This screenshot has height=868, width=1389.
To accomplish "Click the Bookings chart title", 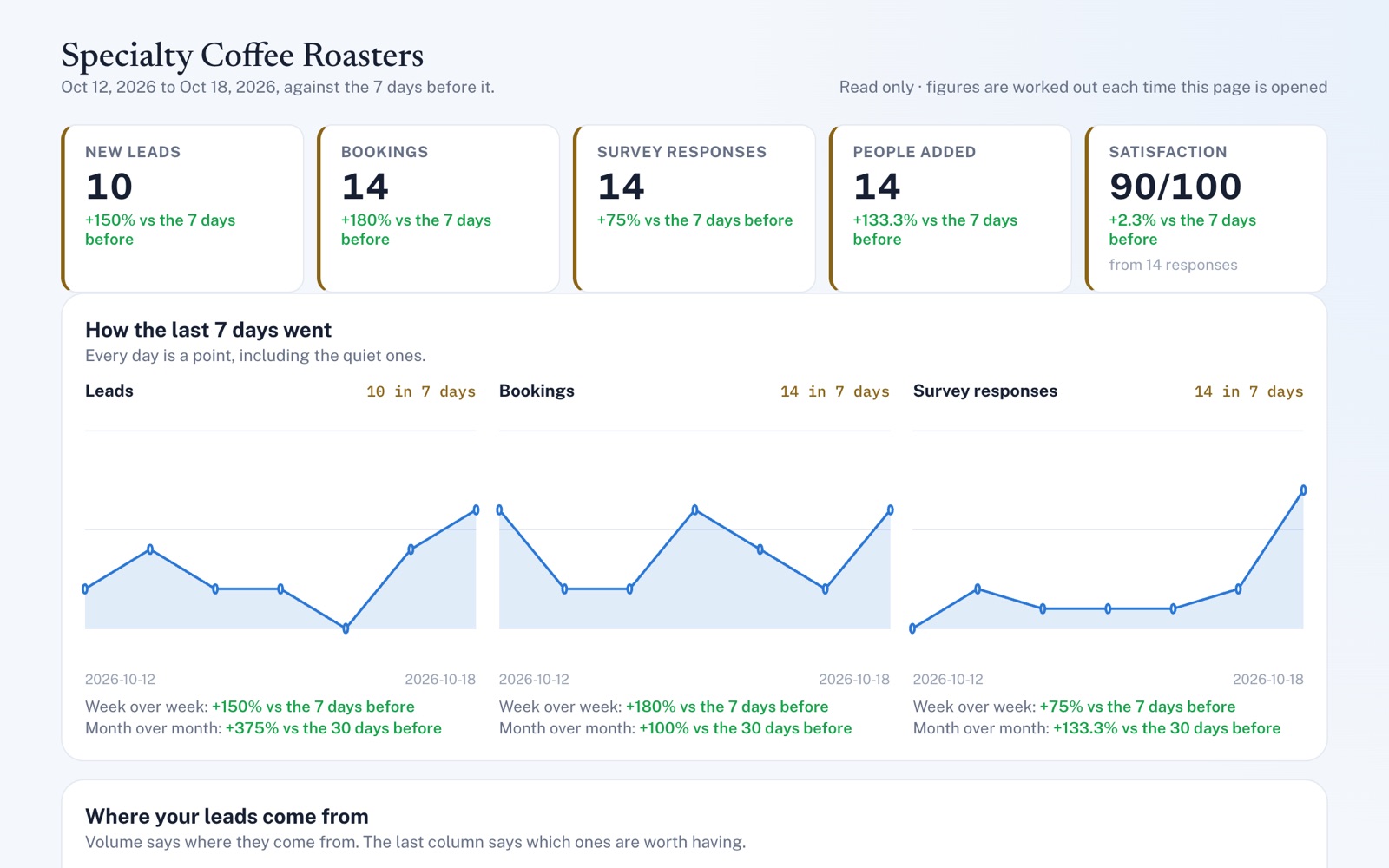I will (537, 391).
